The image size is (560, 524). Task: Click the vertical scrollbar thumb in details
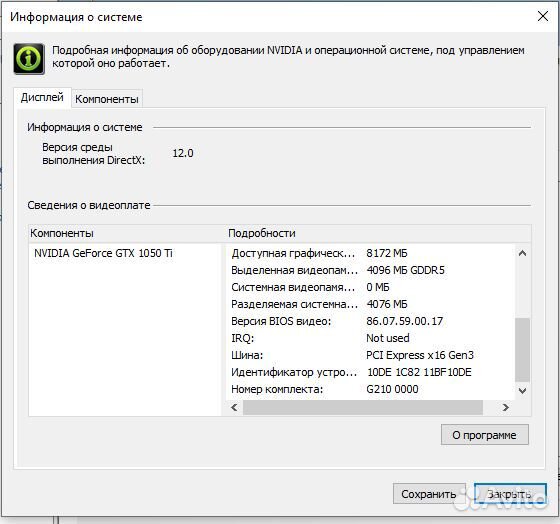tap(522, 349)
